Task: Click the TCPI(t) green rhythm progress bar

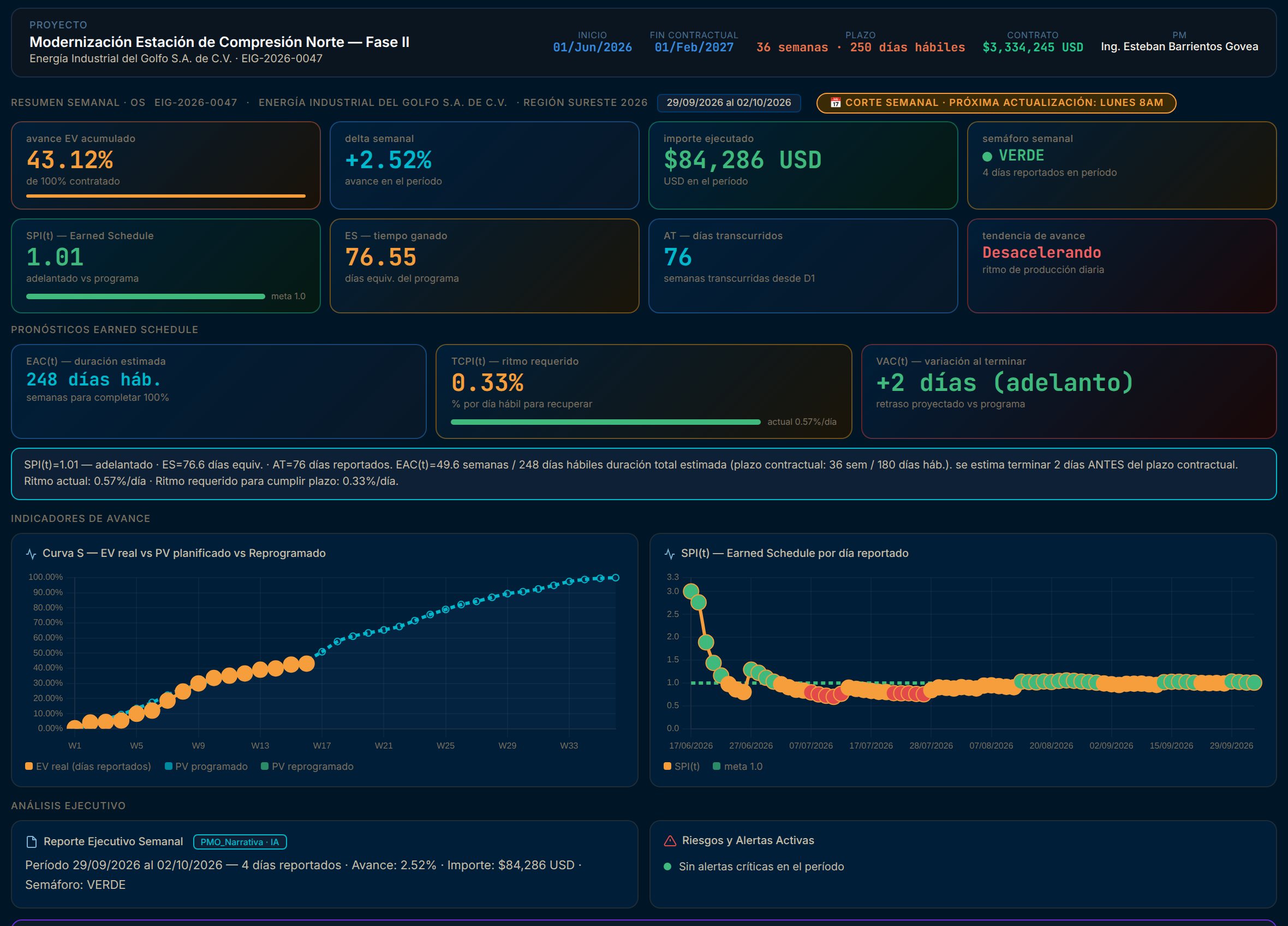Action: click(605, 422)
